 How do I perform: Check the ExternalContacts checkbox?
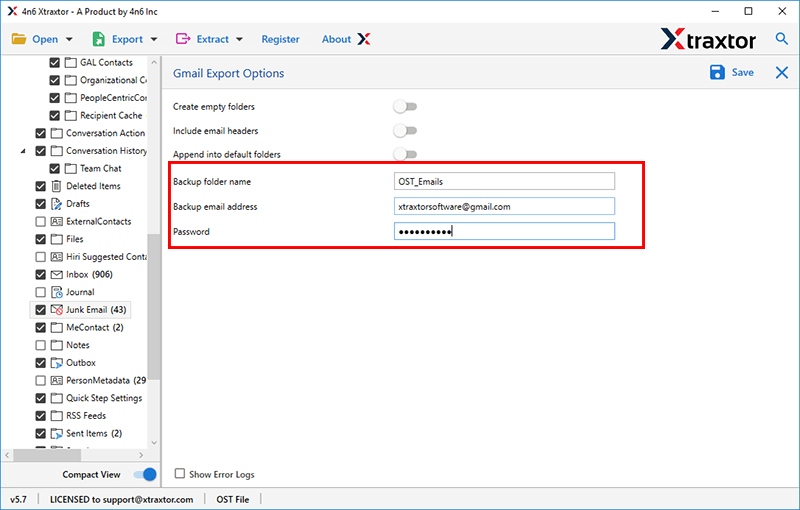pos(40,221)
